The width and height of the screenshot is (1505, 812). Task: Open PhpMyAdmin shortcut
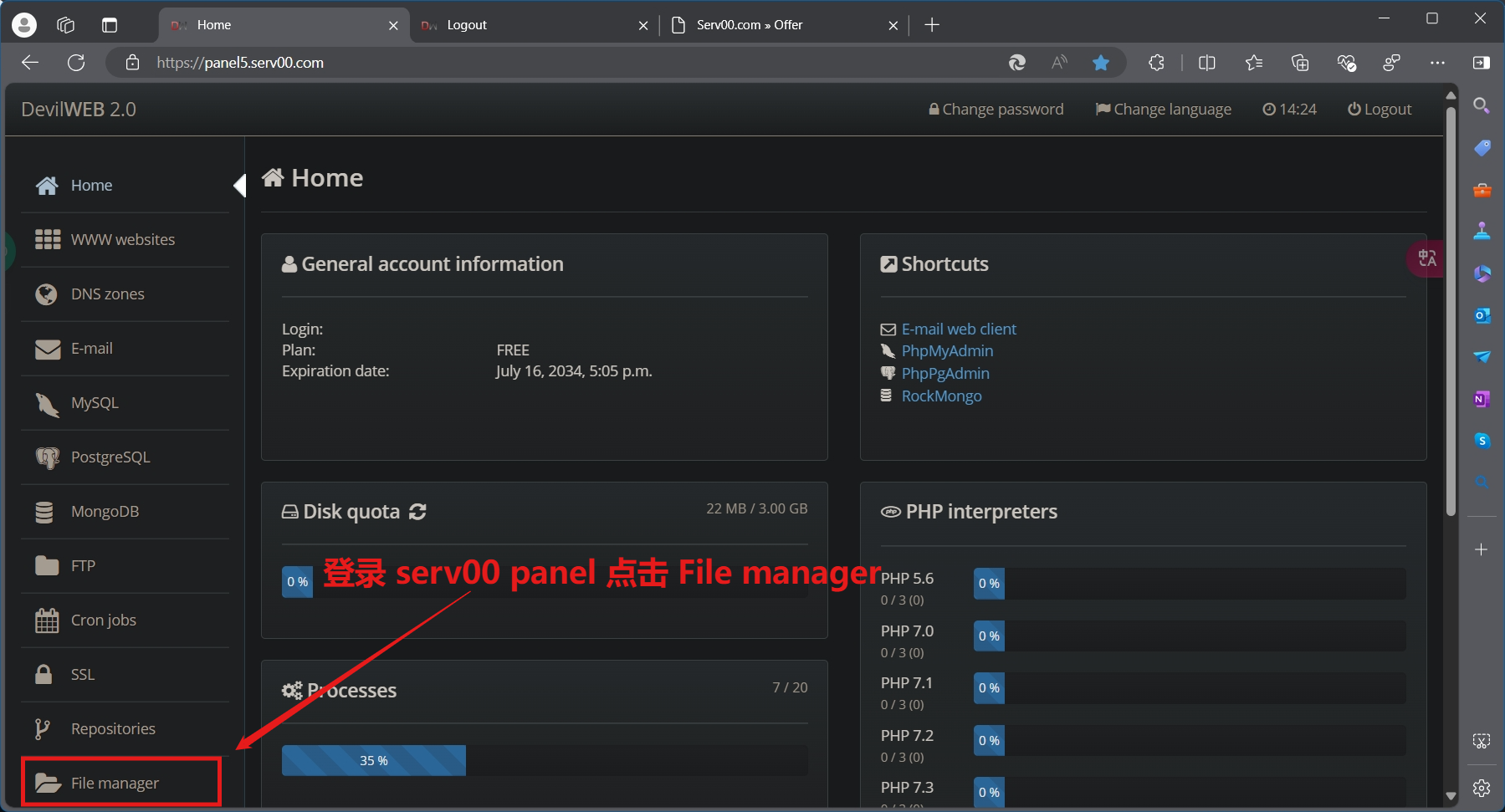(x=947, y=351)
